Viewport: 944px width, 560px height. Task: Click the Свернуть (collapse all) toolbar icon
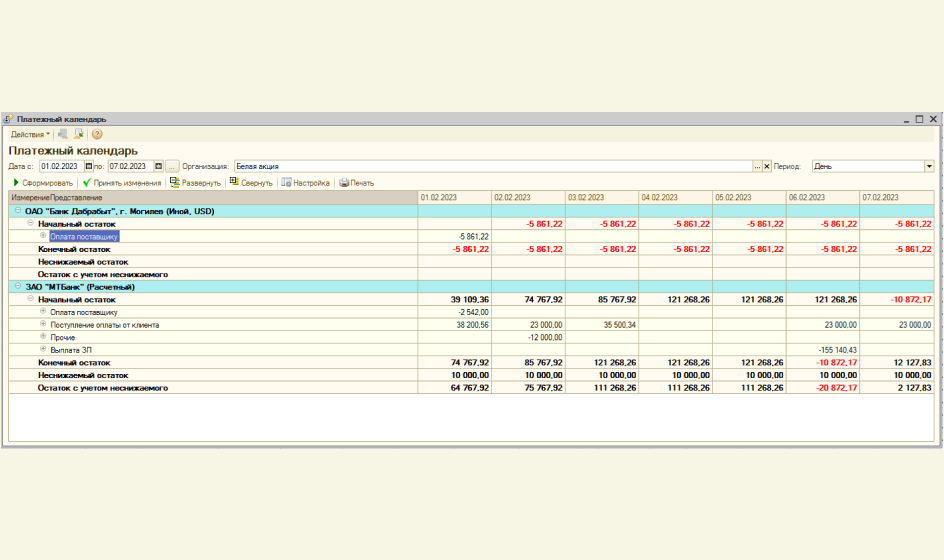tap(251, 183)
